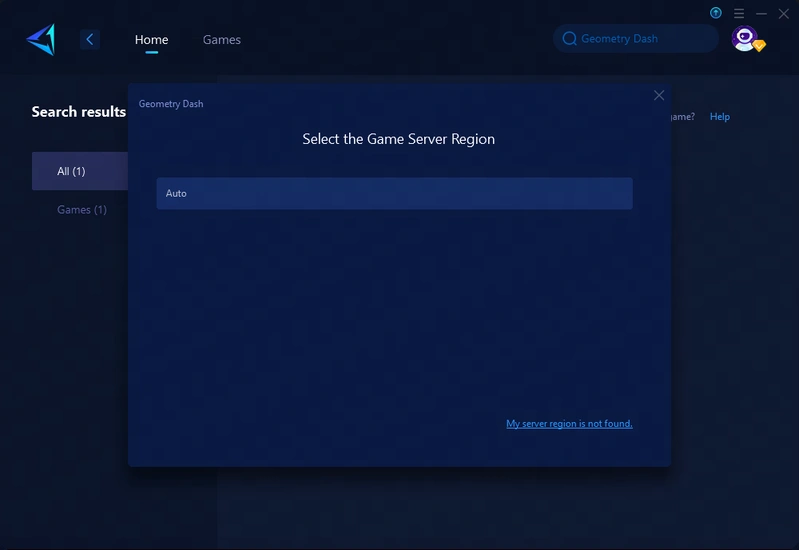
Task: Minimize the application window
Action: pyautogui.click(x=762, y=13)
